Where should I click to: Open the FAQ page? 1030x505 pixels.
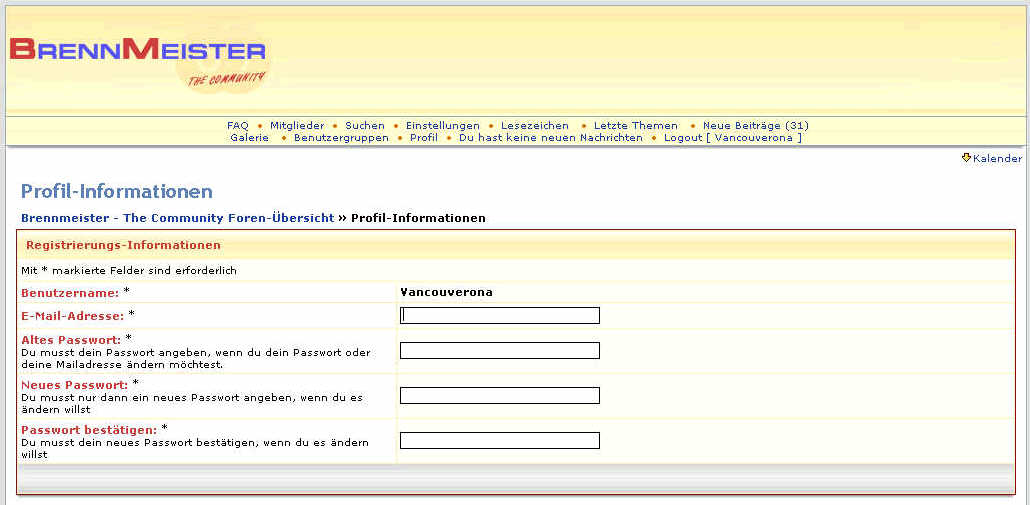[x=238, y=126]
